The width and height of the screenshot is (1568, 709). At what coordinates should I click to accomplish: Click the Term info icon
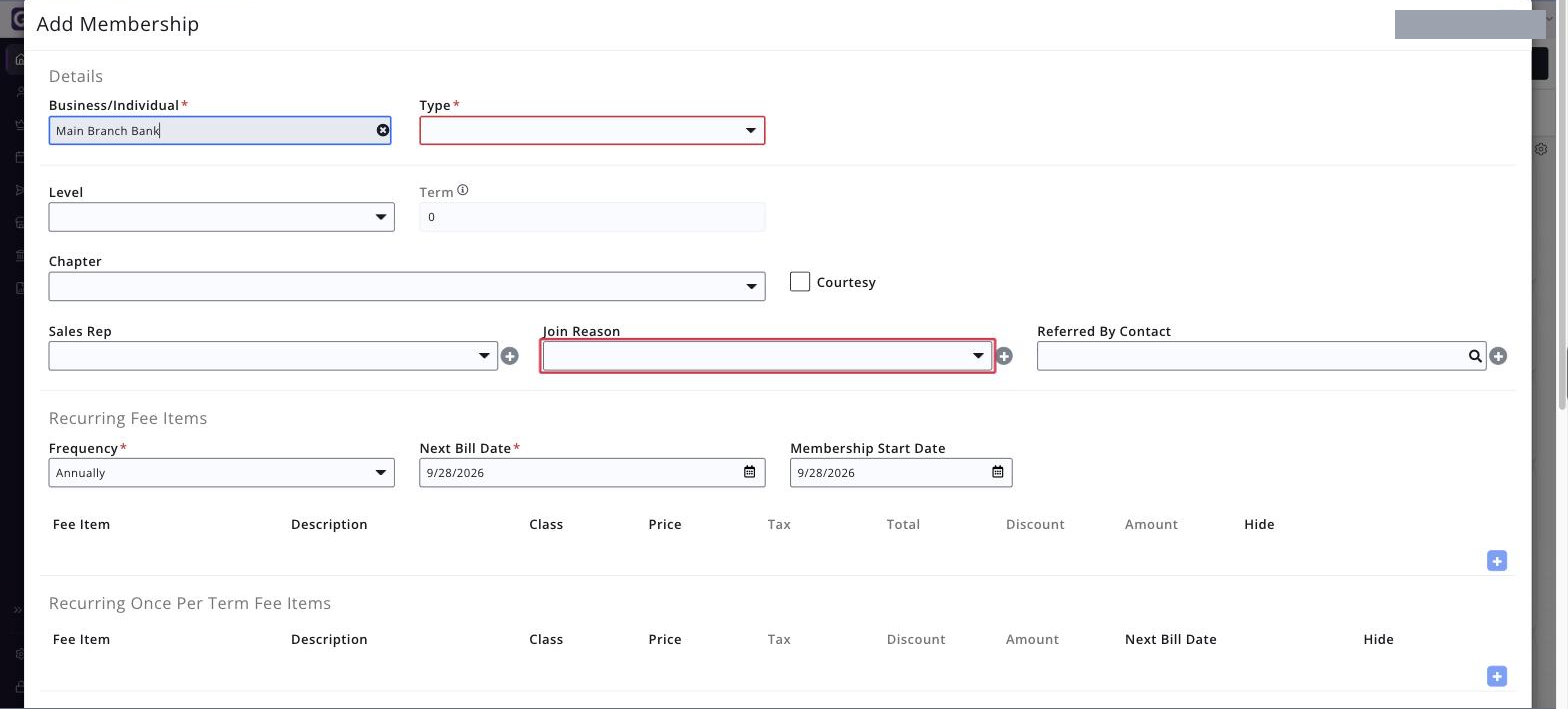click(463, 191)
